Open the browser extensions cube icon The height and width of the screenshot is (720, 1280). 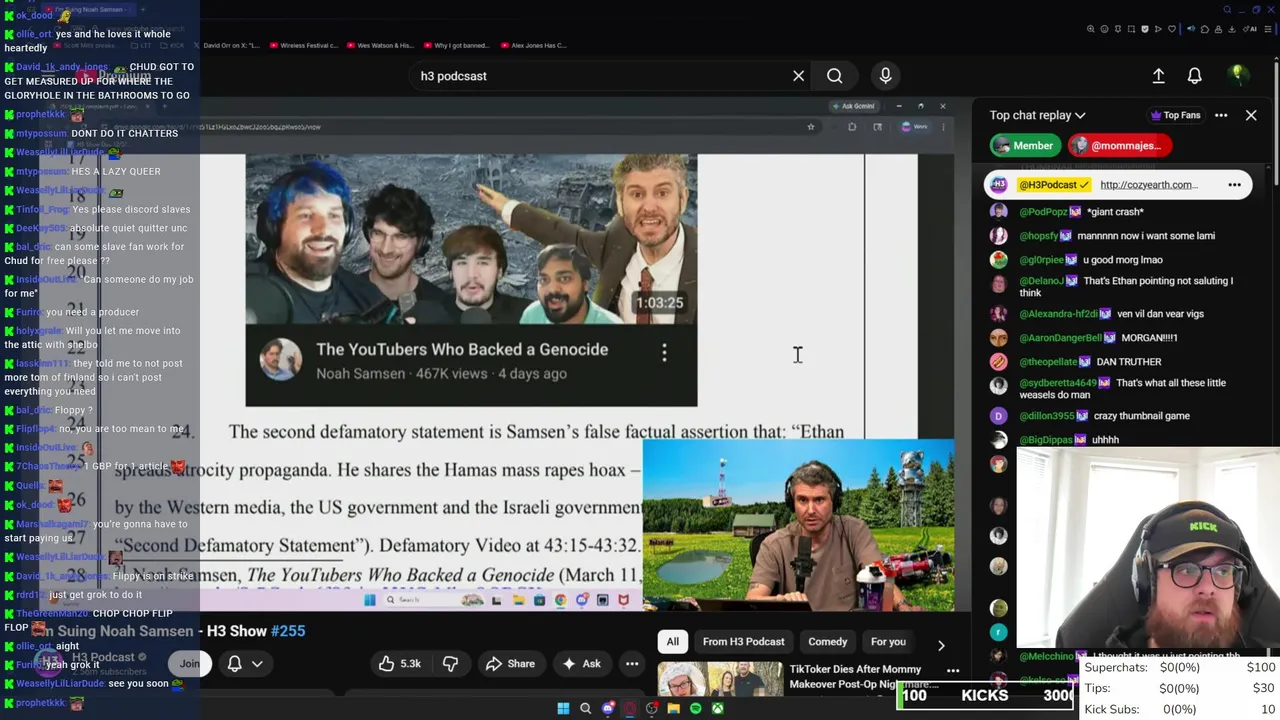(x=1205, y=29)
